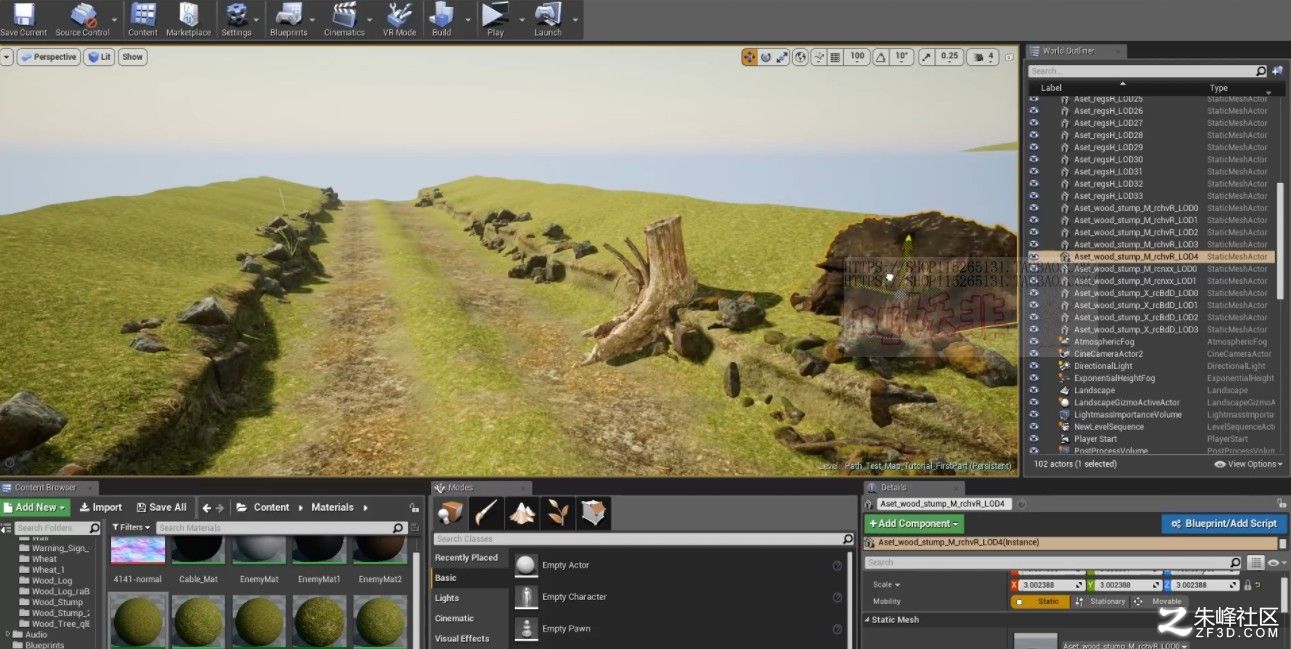Select the Paint mode brush icon
The width and height of the screenshot is (1291, 649).
[486, 513]
